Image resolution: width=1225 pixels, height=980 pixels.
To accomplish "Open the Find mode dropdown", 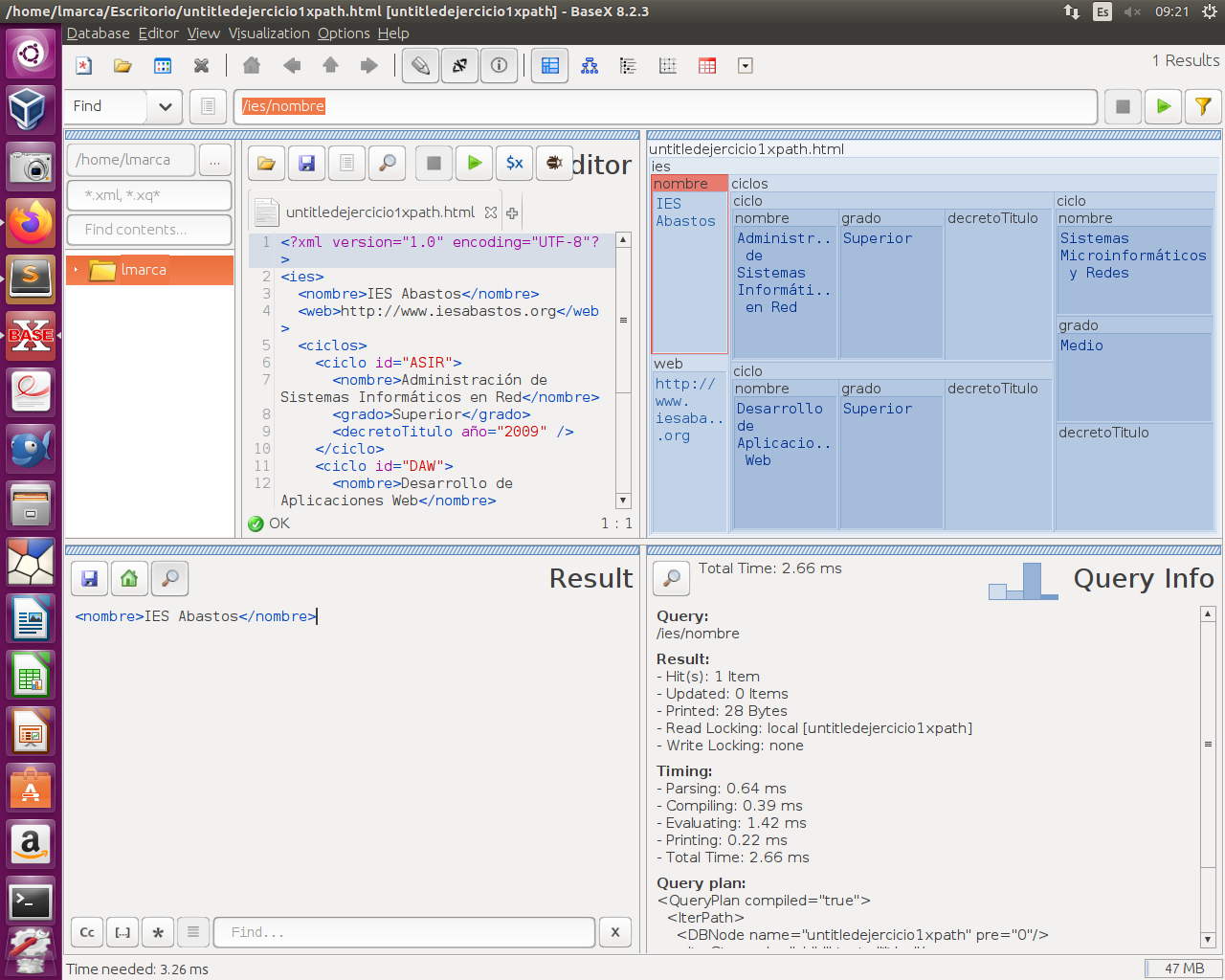I will coord(165,106).
